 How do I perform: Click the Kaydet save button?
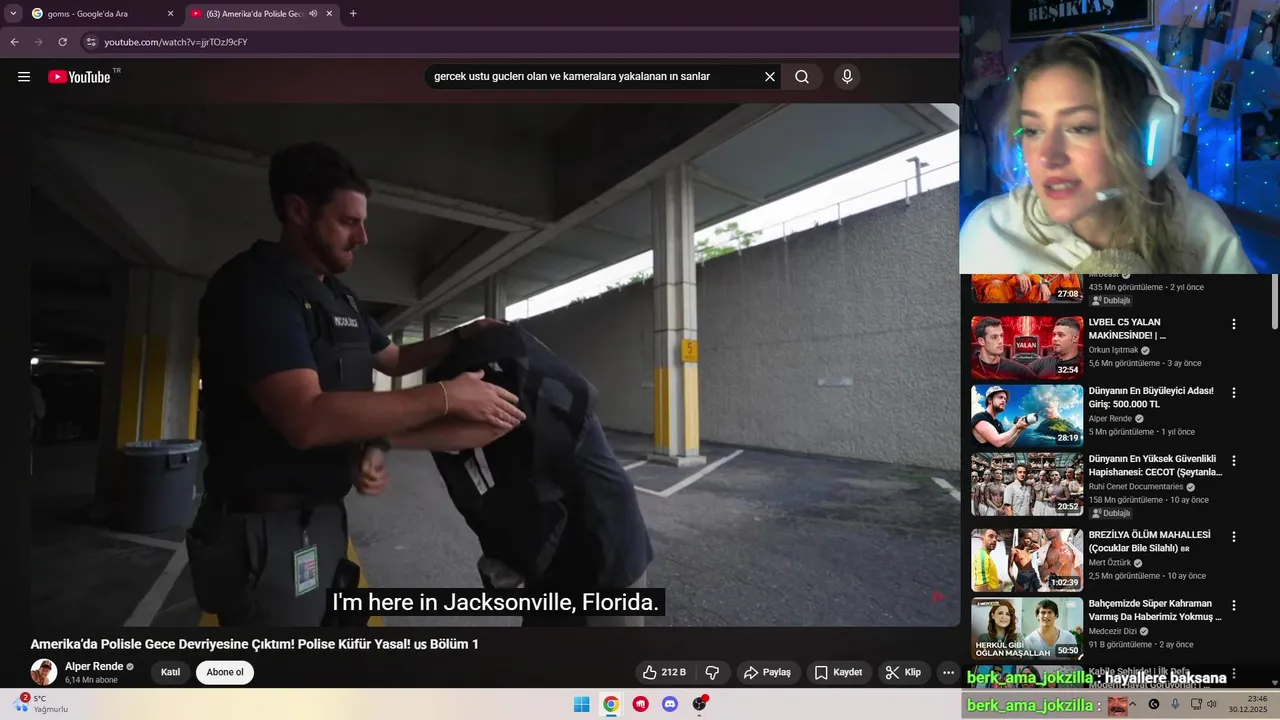[838, 672]
